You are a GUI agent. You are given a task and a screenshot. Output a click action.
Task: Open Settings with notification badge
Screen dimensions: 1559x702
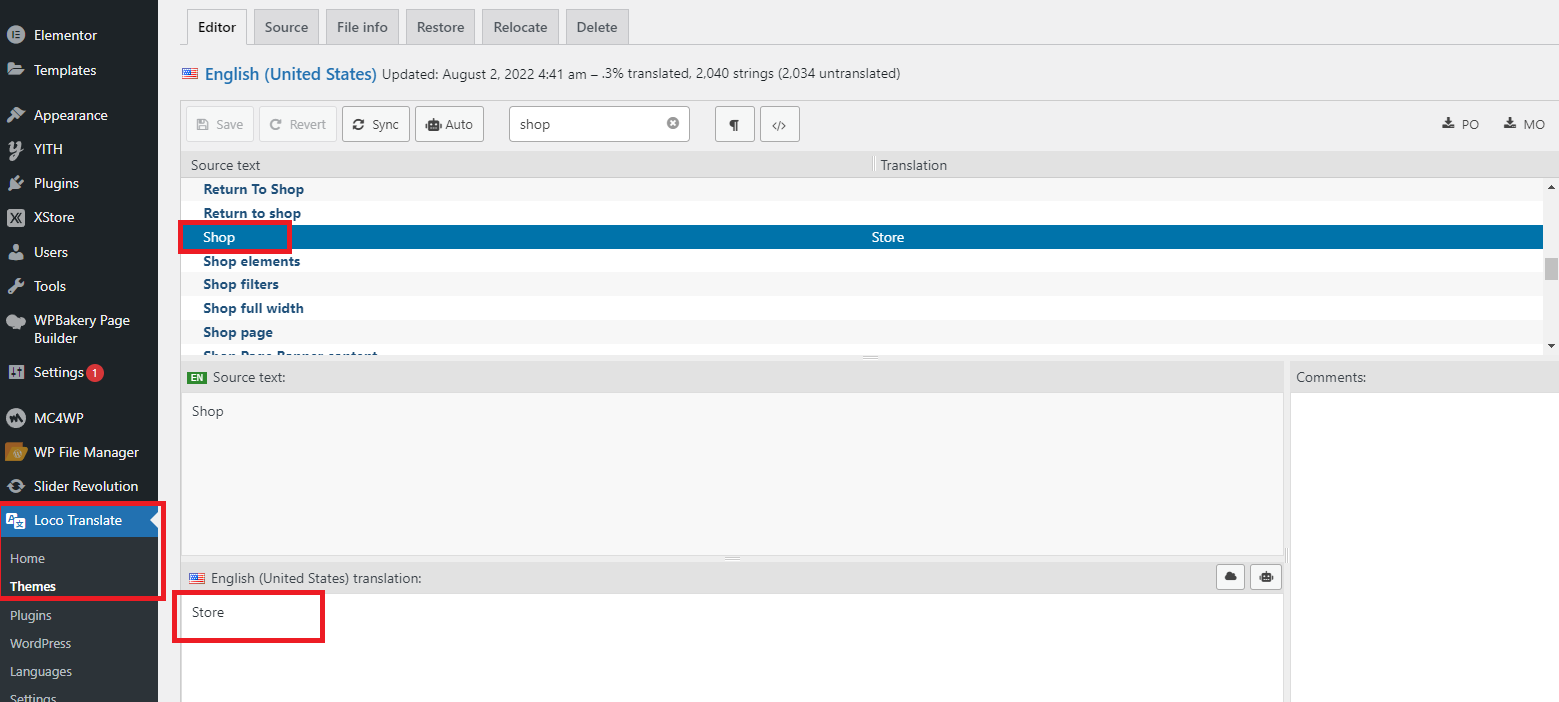click(x=59, y=372)
